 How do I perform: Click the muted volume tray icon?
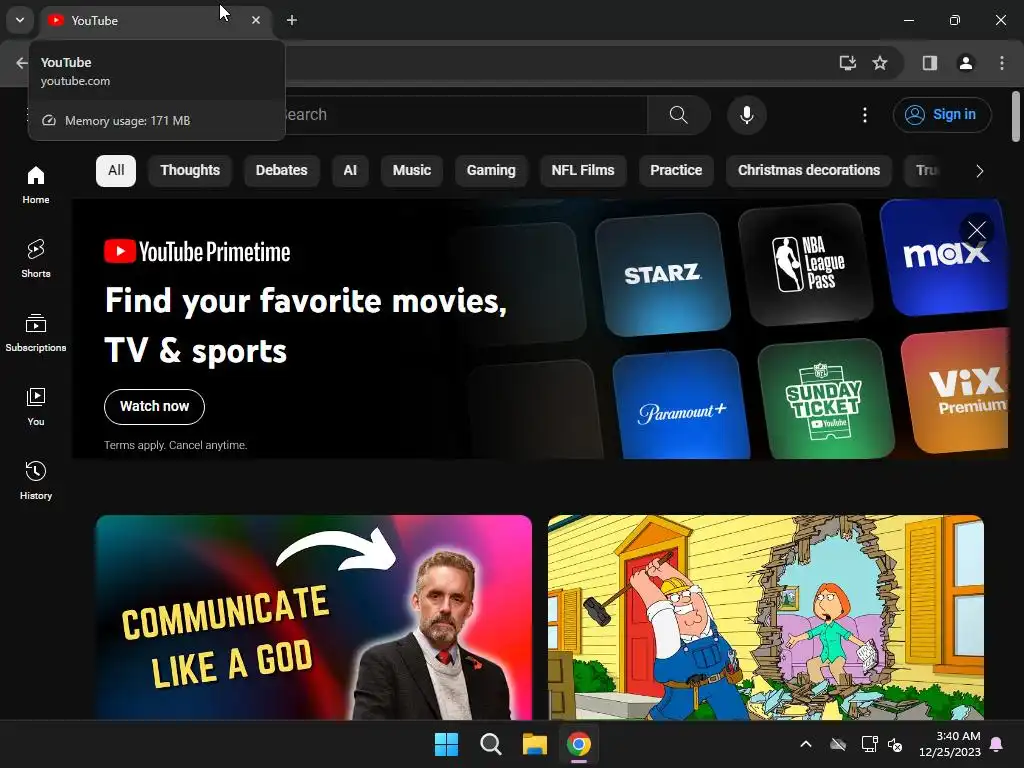tap(895, 744)
